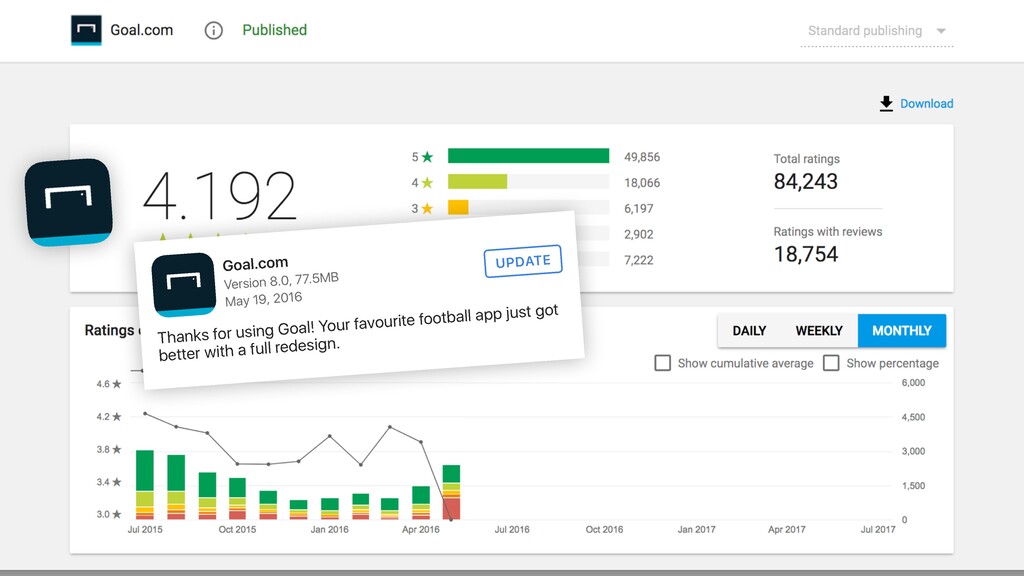Click the orange 3 star icon
1024x576 pixels.
pyautogui.click(x=427, y=208)
